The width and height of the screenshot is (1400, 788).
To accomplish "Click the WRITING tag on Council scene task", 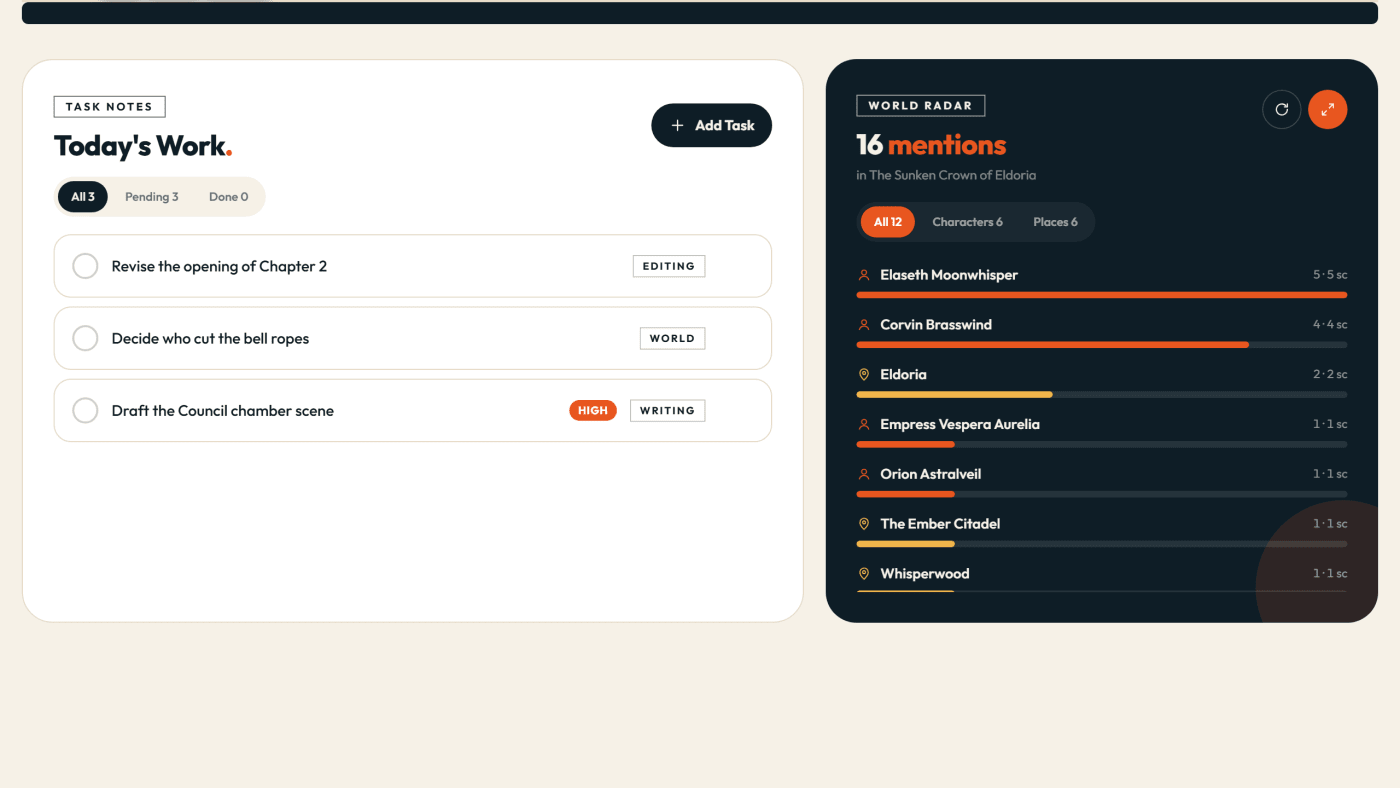I will 667,410.
